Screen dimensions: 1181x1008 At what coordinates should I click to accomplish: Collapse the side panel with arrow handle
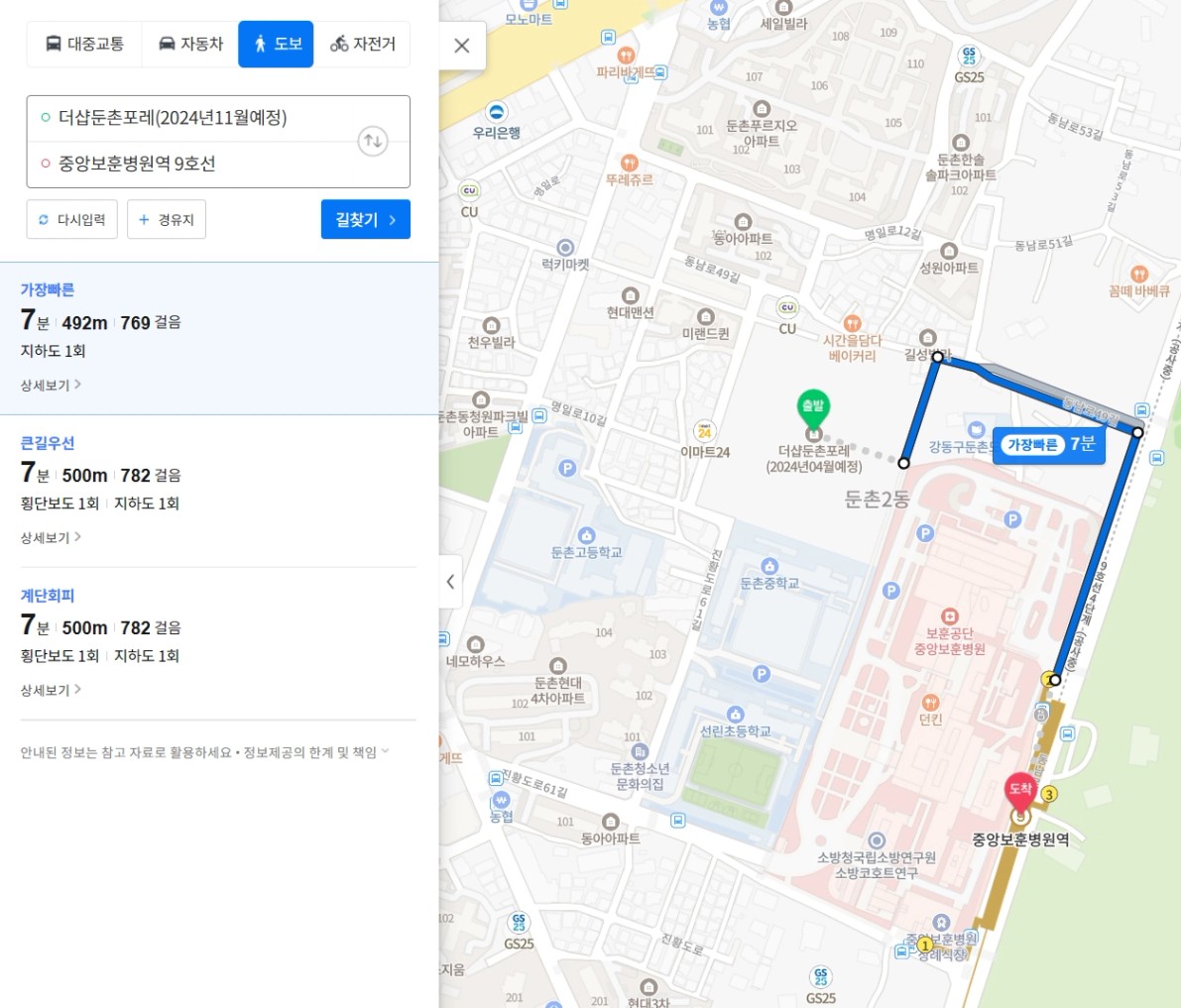450,581
